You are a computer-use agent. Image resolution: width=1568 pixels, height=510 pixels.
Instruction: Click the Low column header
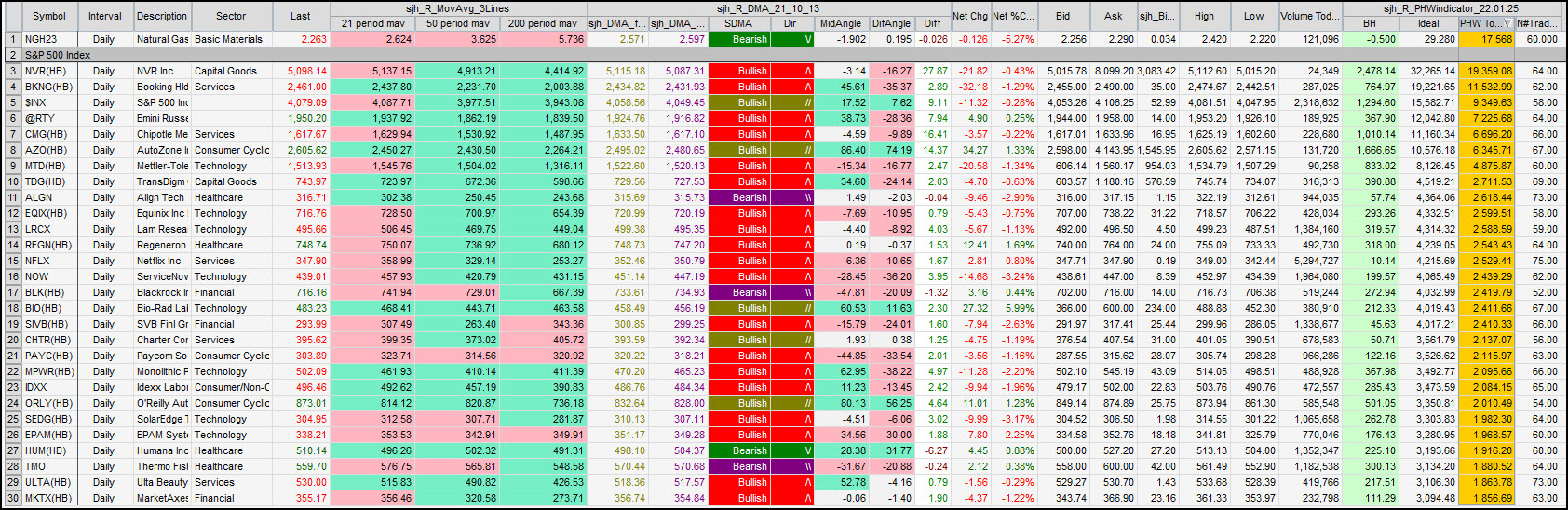coord(1253,16)
